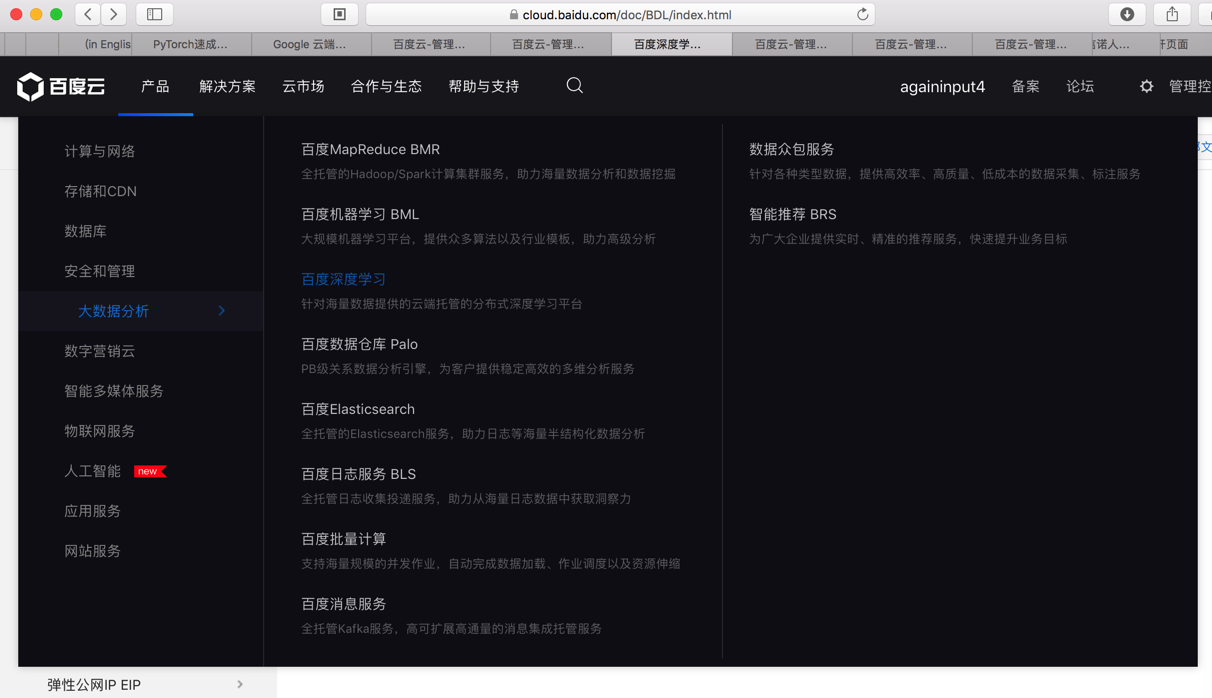The height and width of the screenshot is (698, 1212).
Task: Select 人工智能 category
Action: coord(92,471)
